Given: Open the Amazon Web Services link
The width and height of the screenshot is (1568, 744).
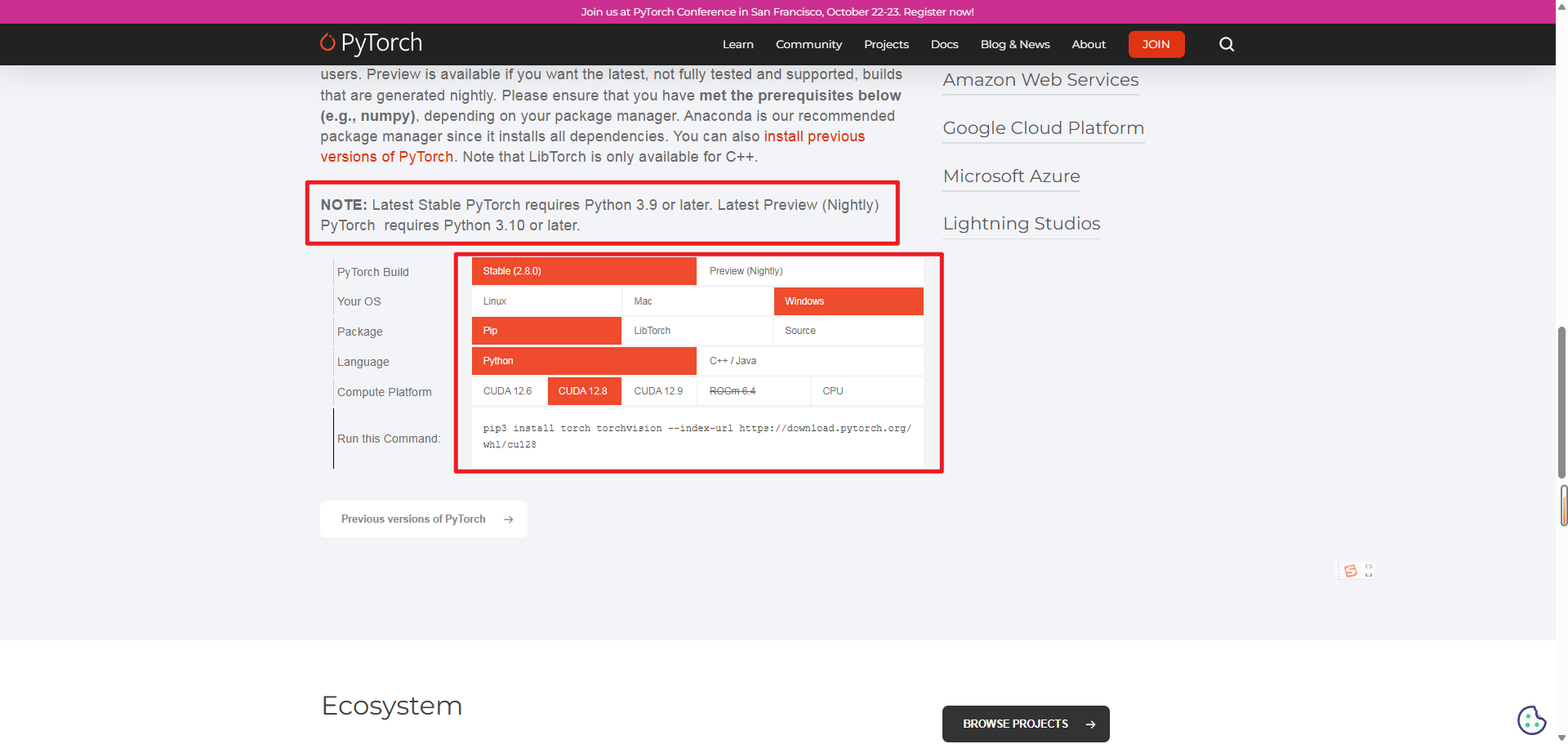Looking at the screenshot, I should tap(1040, 80).
